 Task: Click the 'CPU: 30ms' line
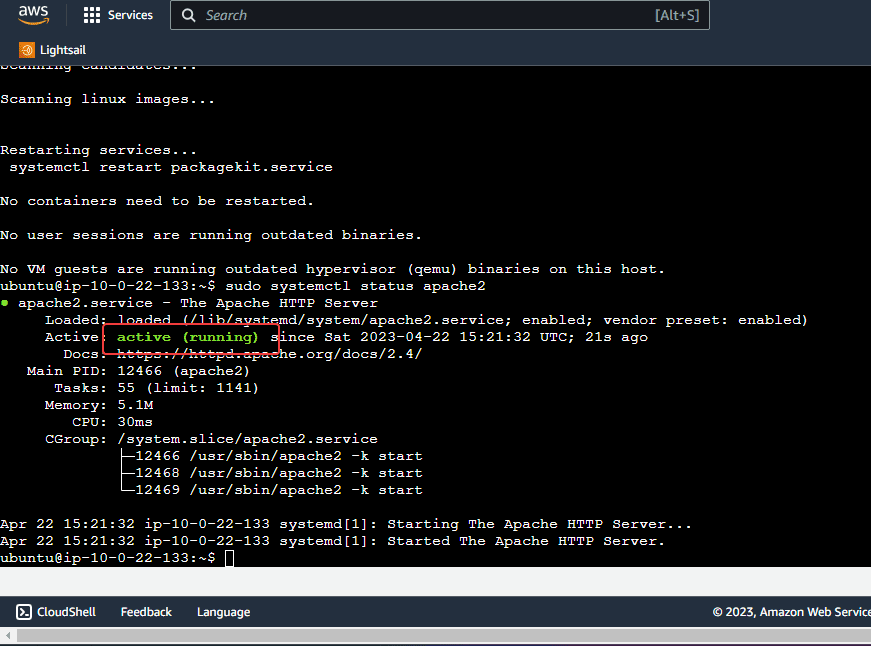112,422
